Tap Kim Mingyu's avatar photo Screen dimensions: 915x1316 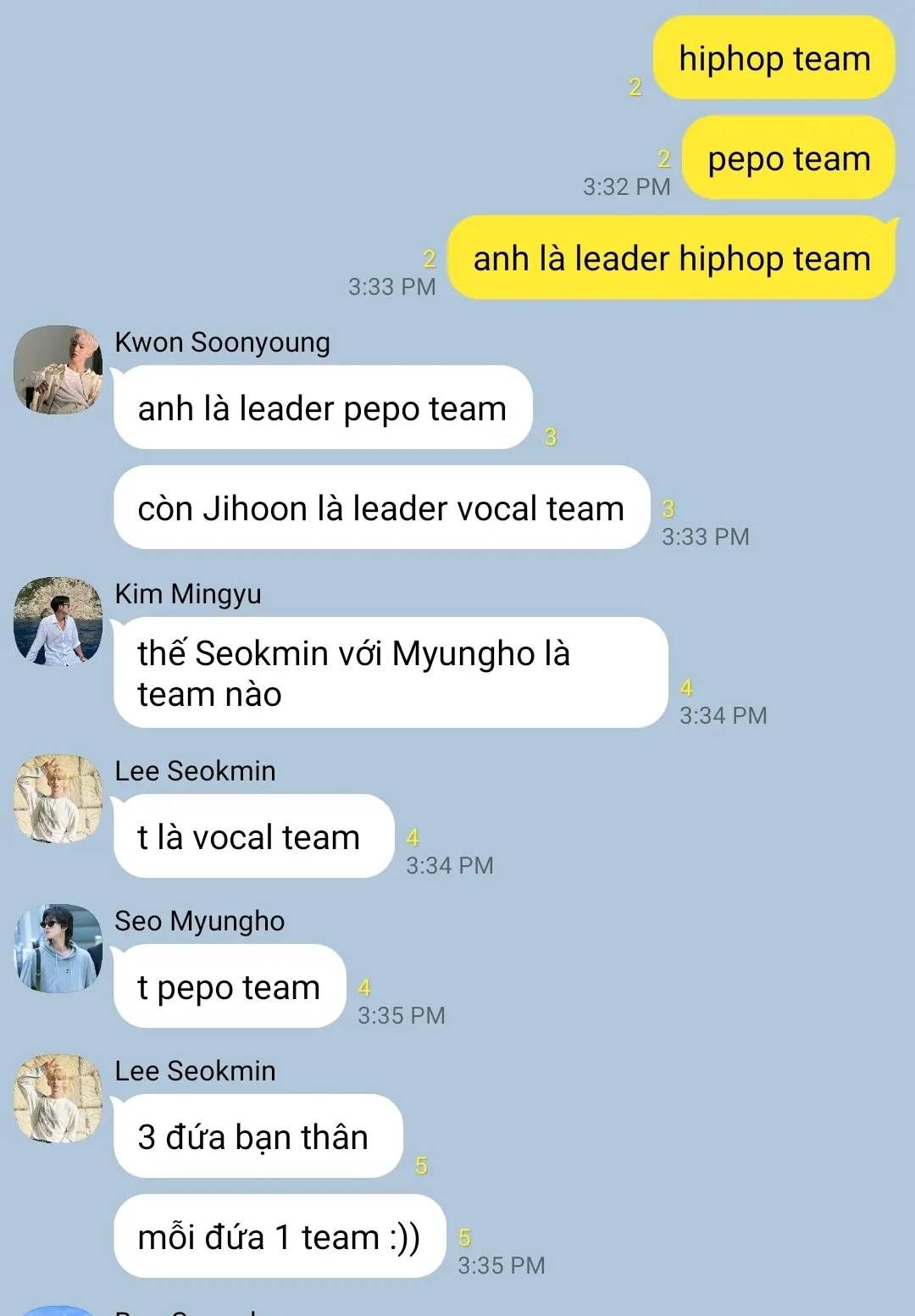pos(58,621)
